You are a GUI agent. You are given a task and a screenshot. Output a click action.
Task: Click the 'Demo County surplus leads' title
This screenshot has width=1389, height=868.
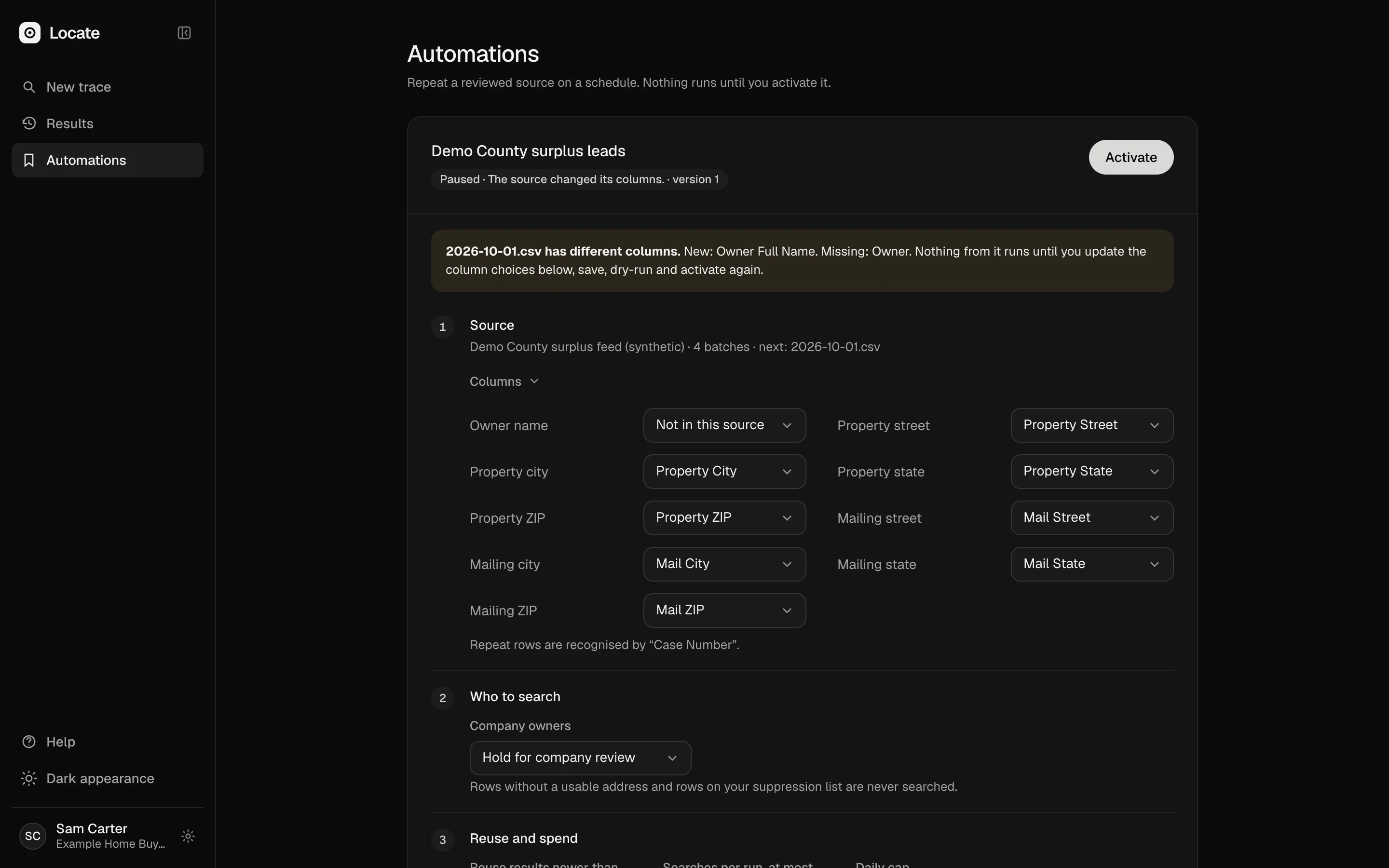(x=528, y=151)
